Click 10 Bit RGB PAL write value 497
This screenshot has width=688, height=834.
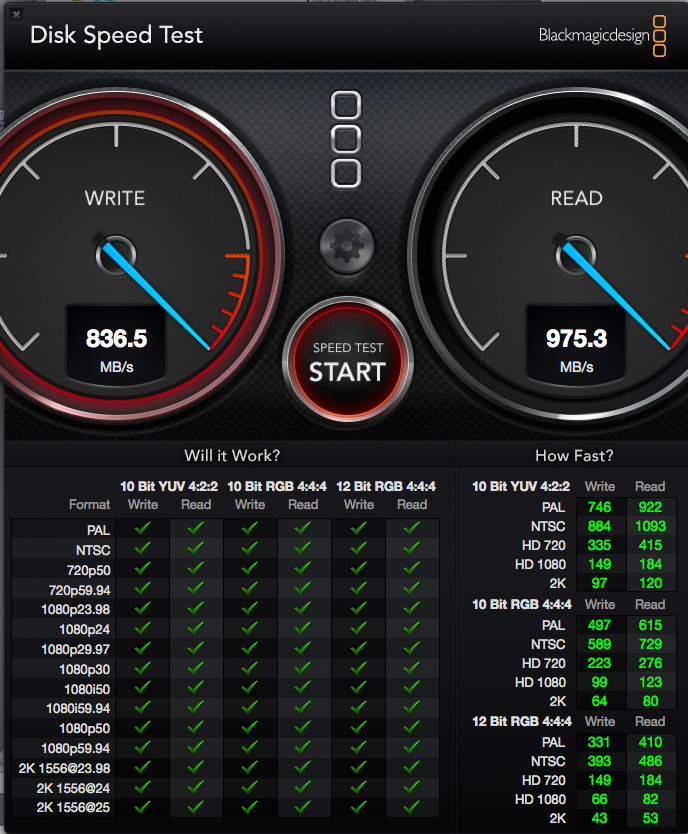click(x=599, y=625)
